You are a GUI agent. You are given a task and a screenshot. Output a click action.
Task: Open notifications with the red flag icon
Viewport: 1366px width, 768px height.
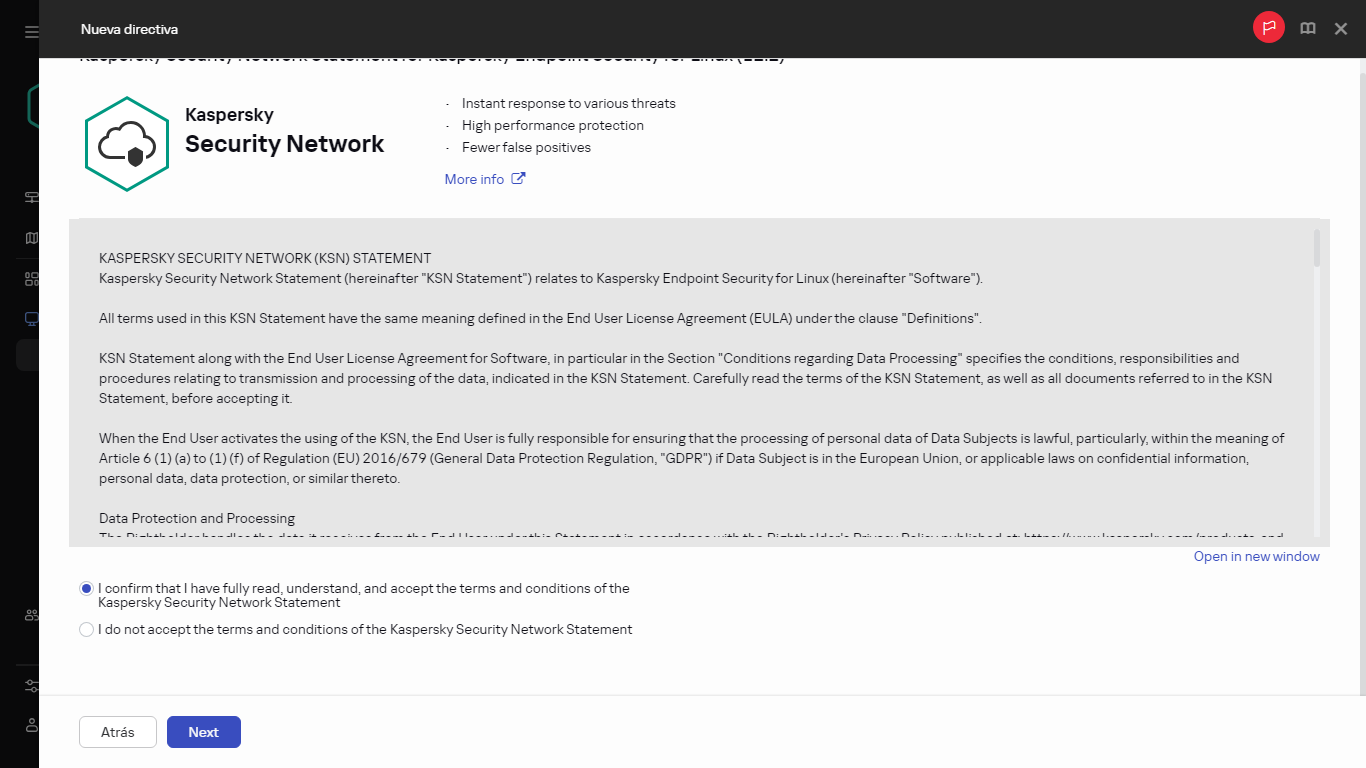[1268, 27]
